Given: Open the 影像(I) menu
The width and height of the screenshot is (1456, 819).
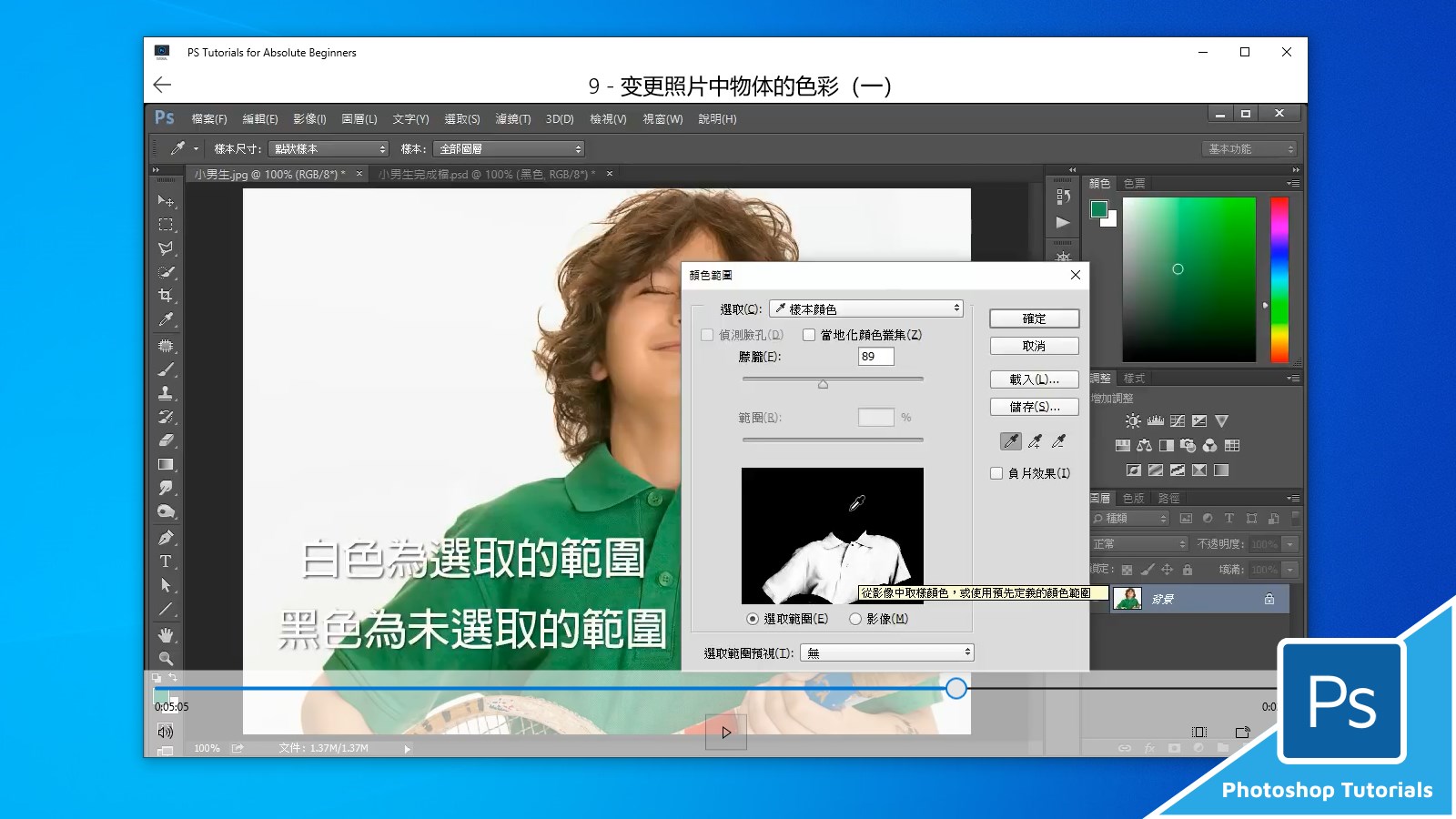Looking at the screenshot, I should point(309,119).
